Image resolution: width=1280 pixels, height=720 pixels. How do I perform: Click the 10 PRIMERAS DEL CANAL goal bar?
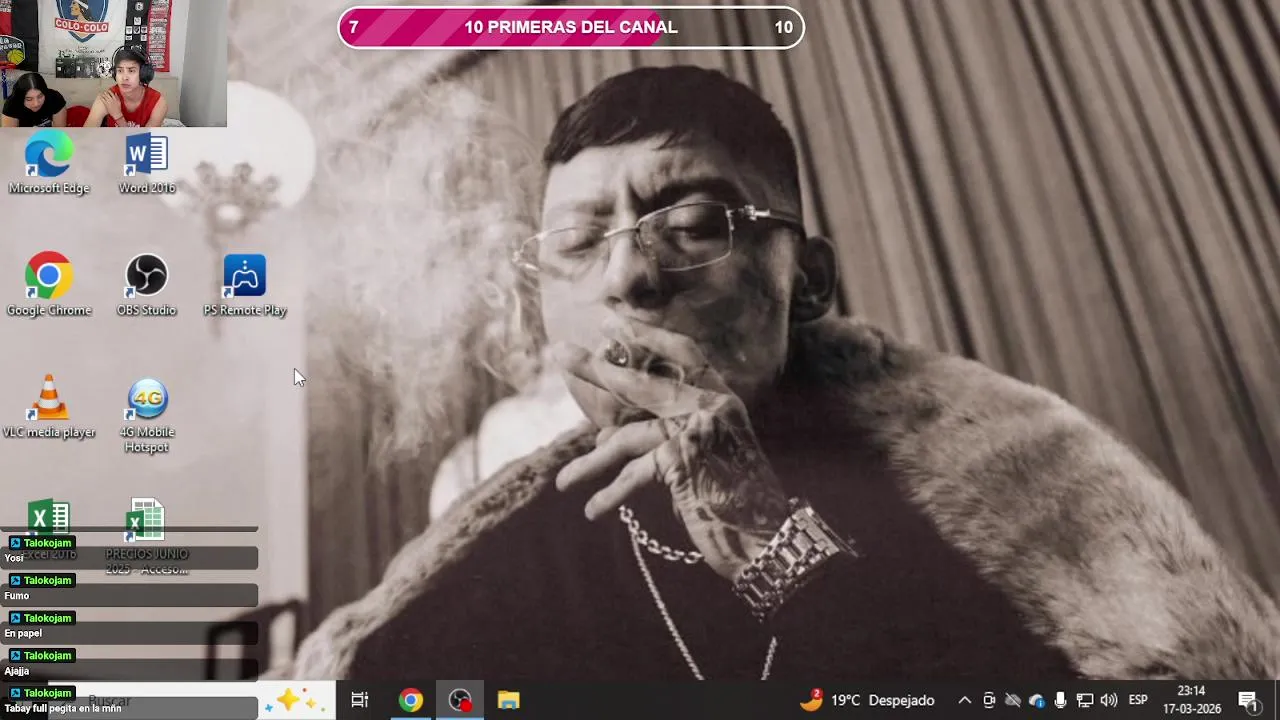(570, 28)
